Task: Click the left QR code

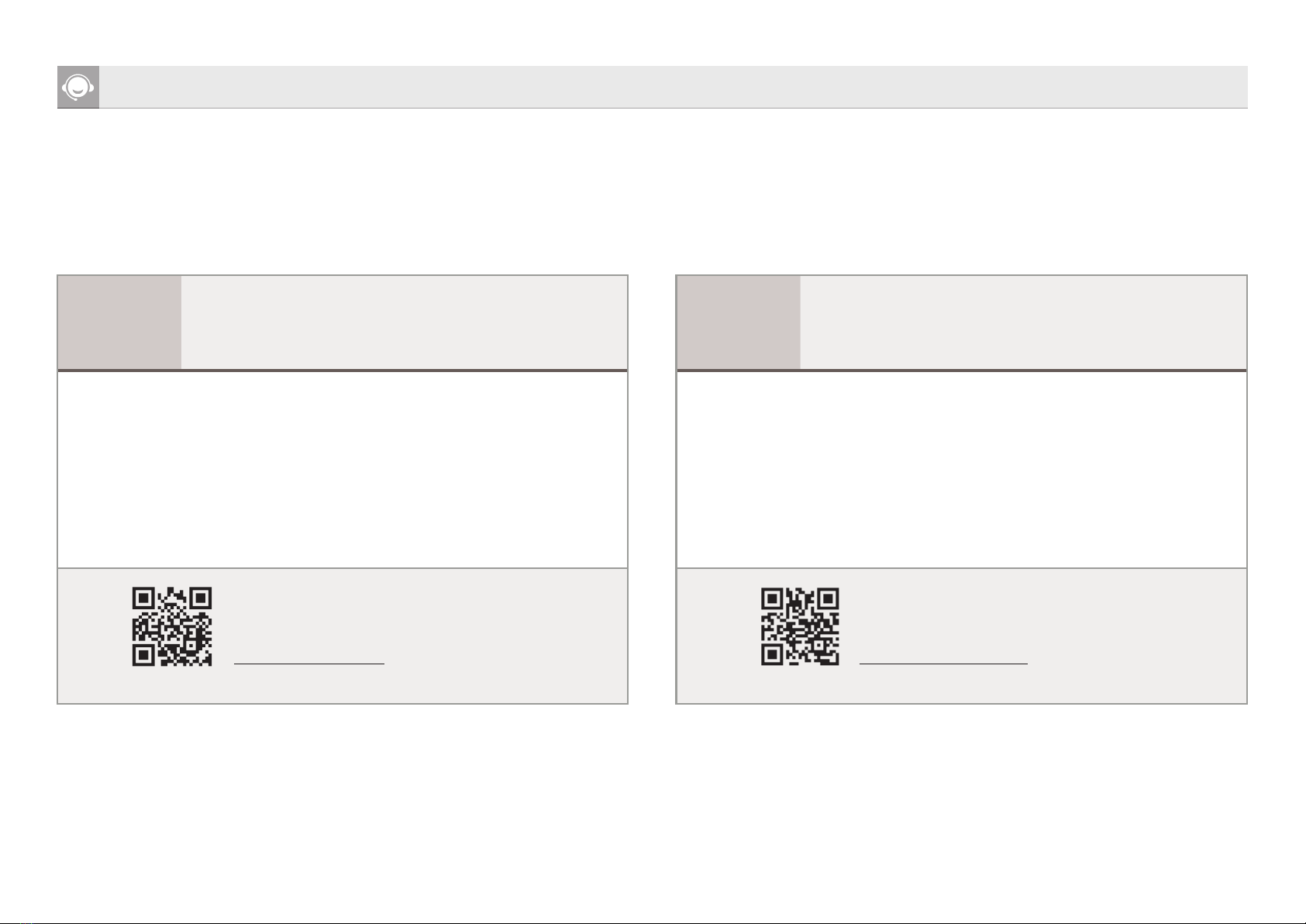Action: [172, 626]
